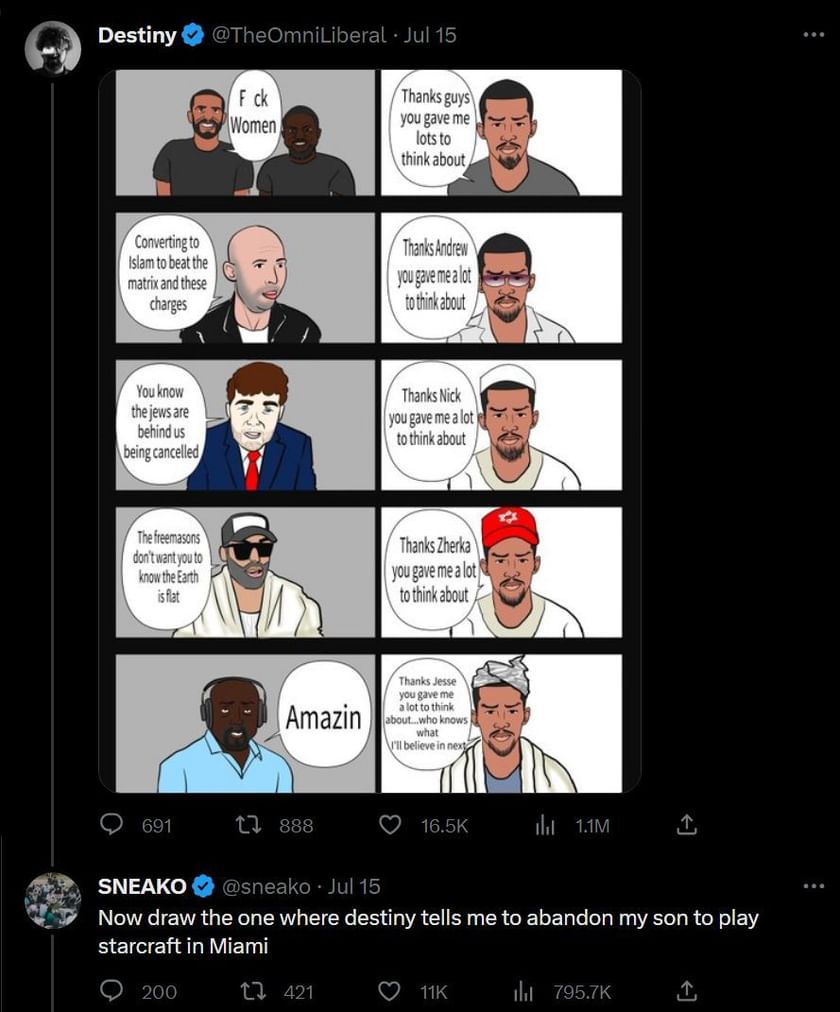Viewport: 840px width, 1012px height.
Task: Share Destiny's tweet
Action: coord(686,825)
